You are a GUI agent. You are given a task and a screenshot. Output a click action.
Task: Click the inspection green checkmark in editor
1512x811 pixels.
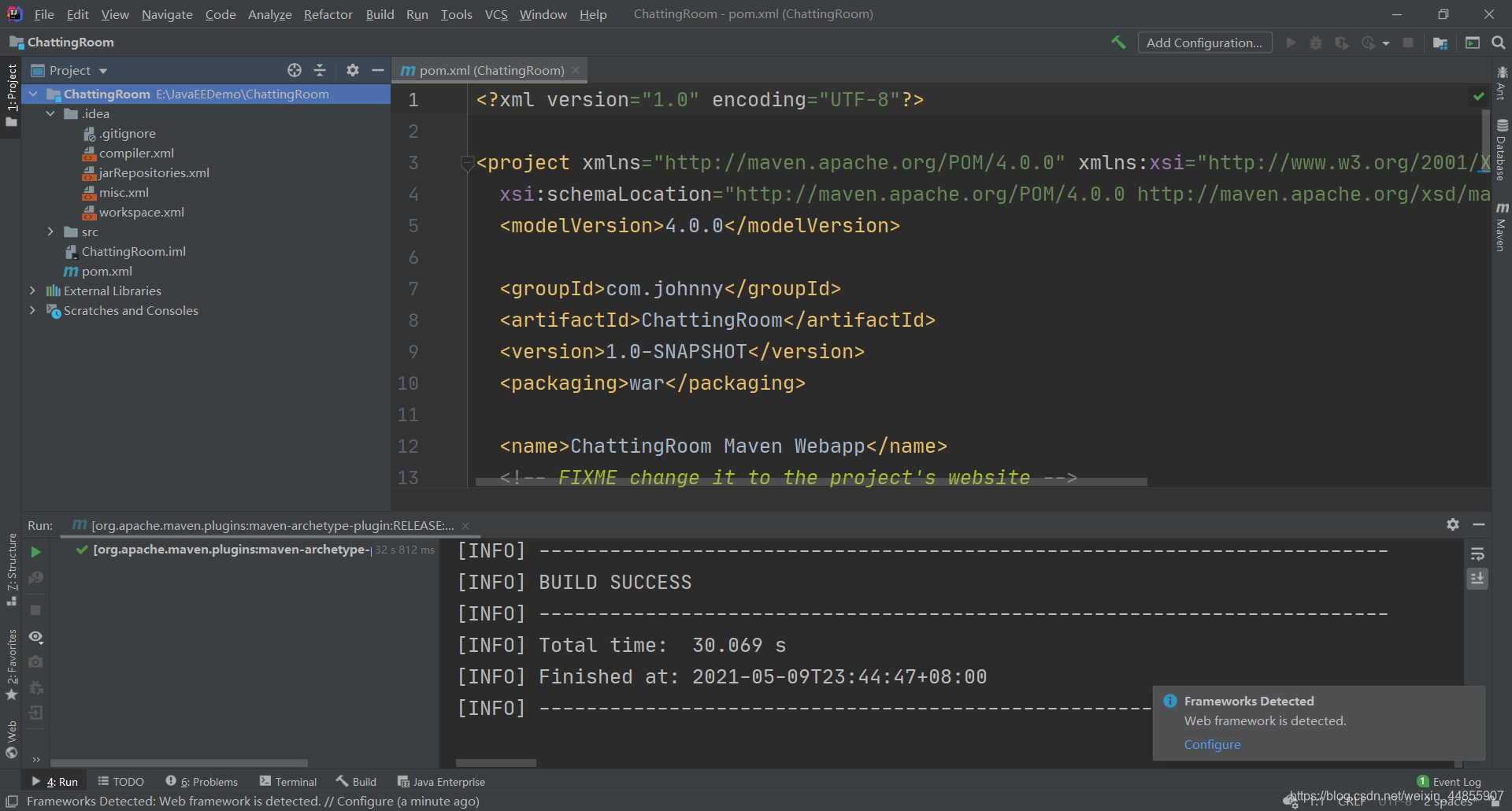point(1479,96)
